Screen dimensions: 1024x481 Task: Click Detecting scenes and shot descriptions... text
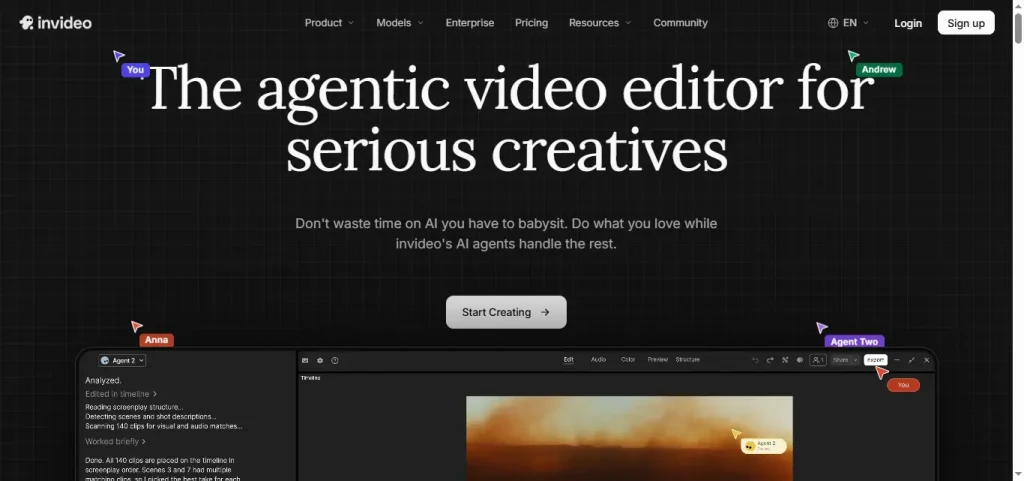click(x=151, y=416)
